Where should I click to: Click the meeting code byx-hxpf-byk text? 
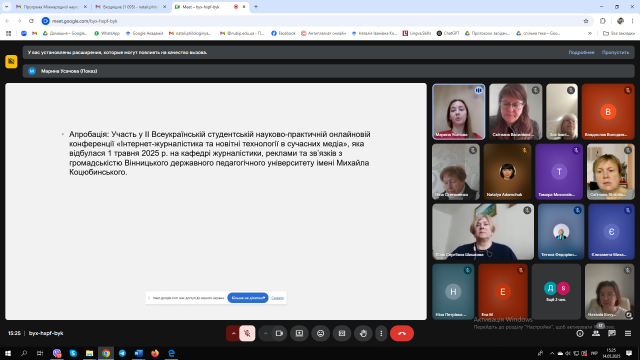(46, 333)
